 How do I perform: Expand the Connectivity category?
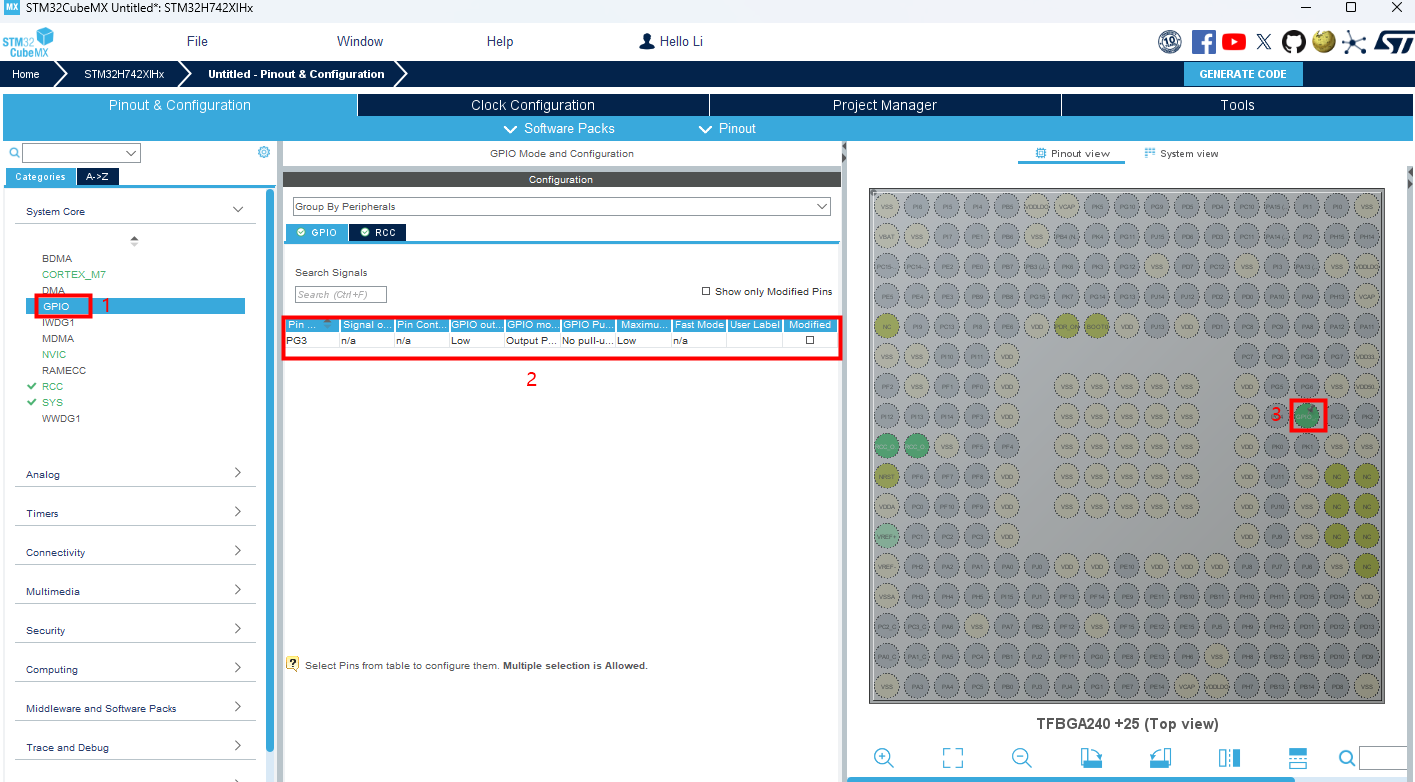pos(238,551)
